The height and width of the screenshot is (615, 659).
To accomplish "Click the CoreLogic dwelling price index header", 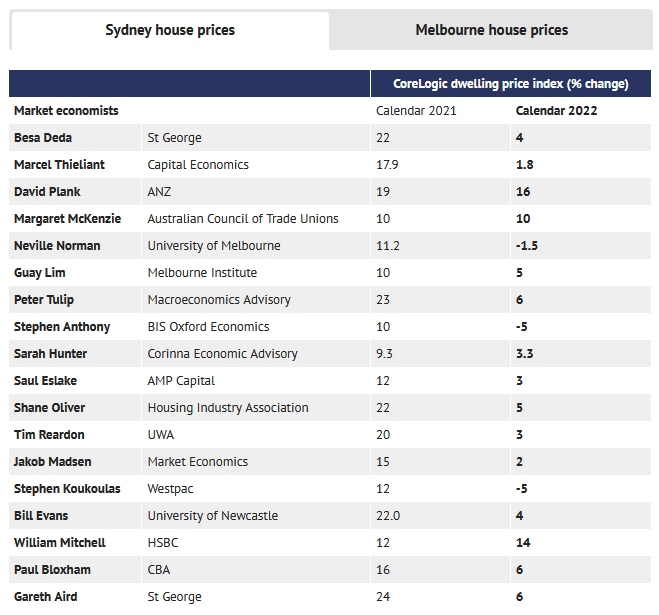I will click(x=510, y=84).
